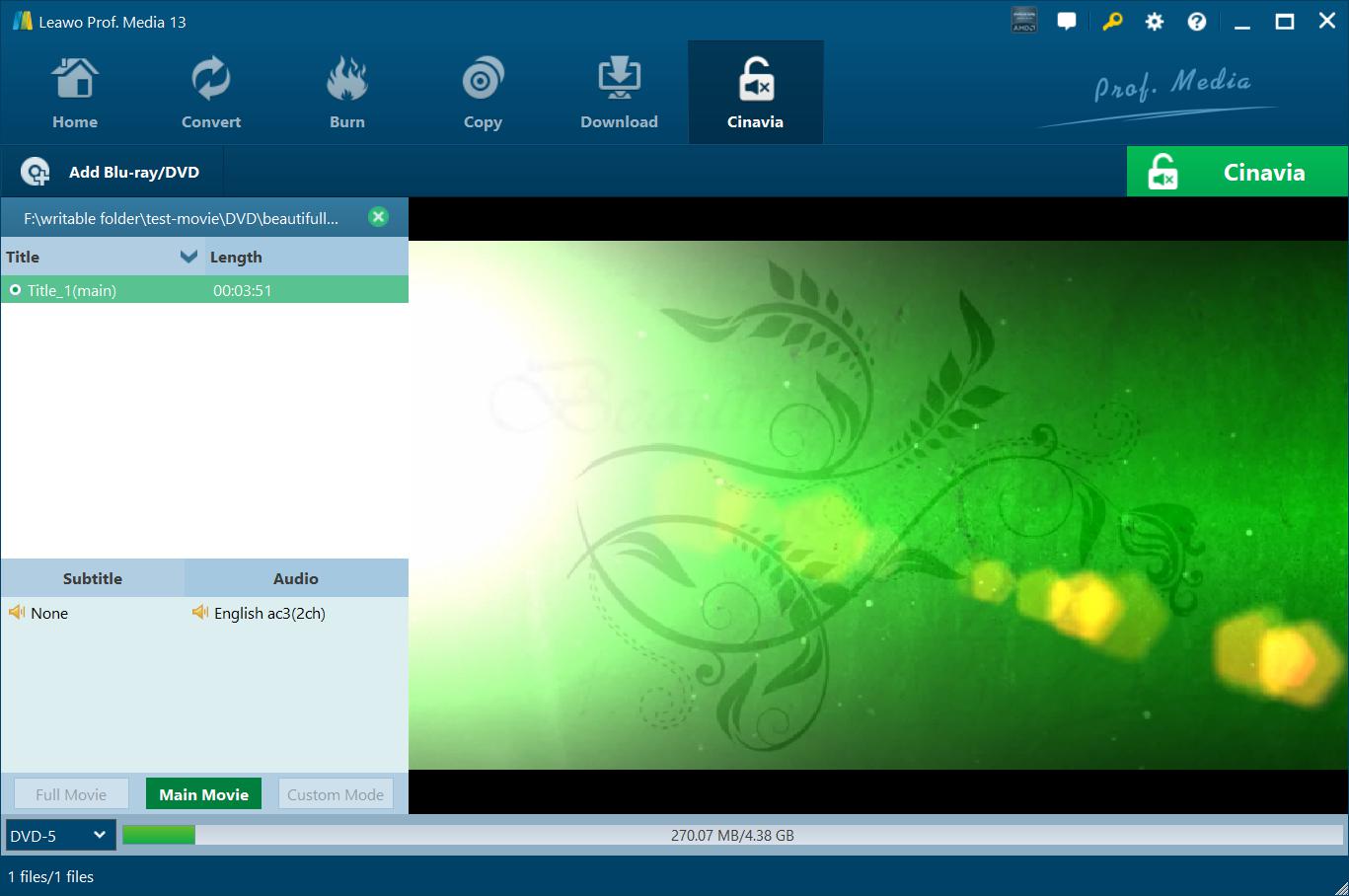The image size is (1349, 896).
Task: Open the Download module
Action: coord(619,94)
